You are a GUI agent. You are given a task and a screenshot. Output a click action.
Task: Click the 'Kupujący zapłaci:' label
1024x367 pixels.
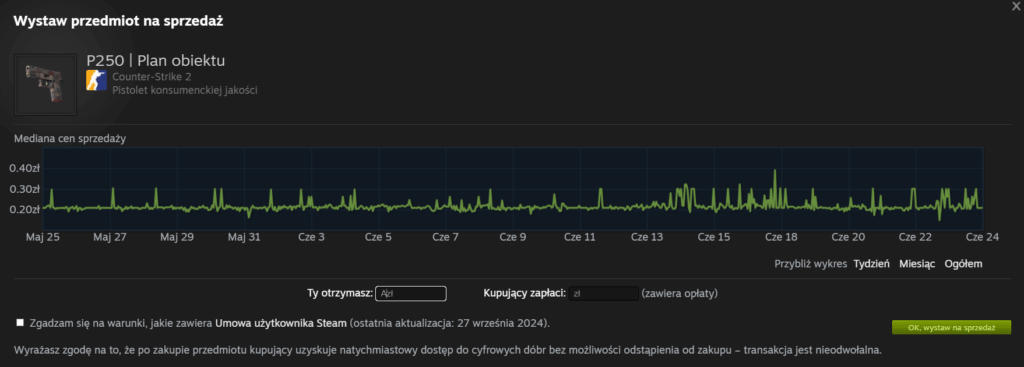pos(524,293)
